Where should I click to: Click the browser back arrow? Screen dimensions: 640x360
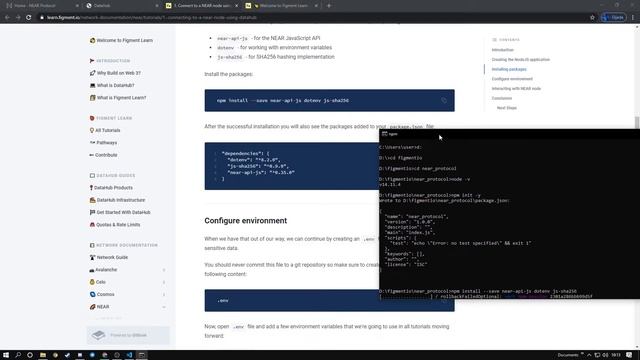(7, 18)
